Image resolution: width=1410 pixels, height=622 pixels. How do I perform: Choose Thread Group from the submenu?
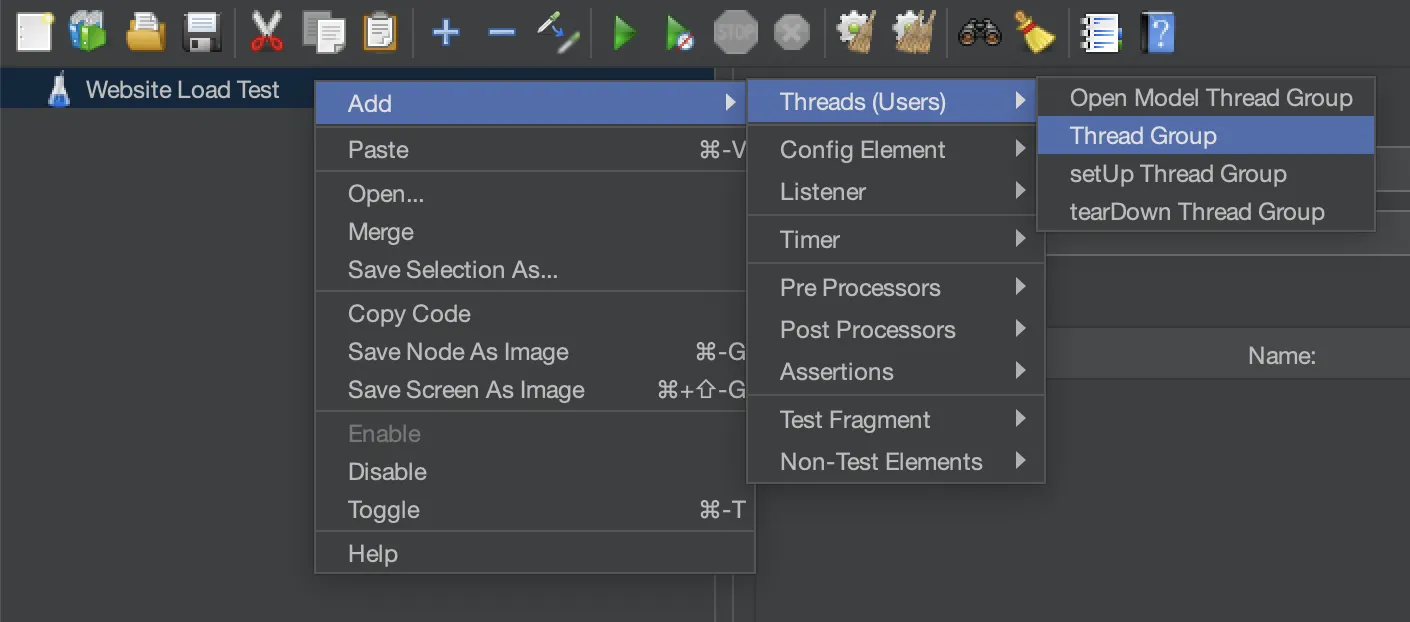pyautogui.click(x=1143, y=136)
